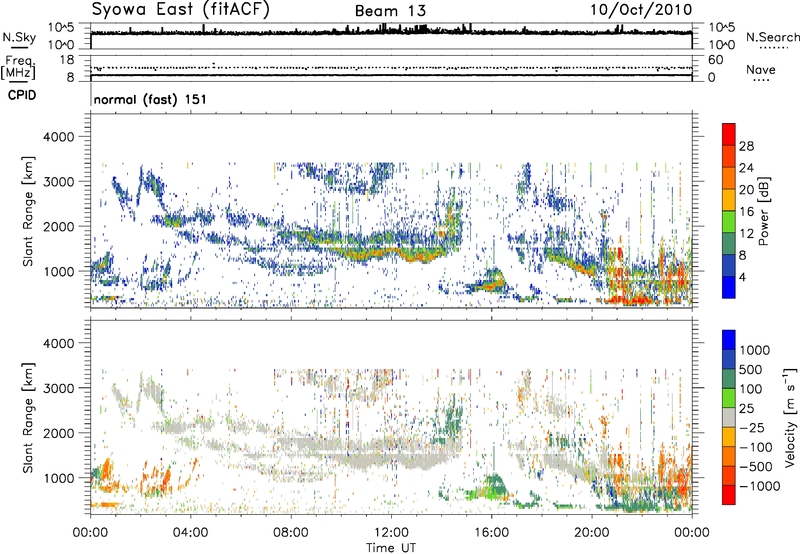Select the "12" Power colorbar label
Viewport: 800px width, 554px height.
(x=746, y=234)
